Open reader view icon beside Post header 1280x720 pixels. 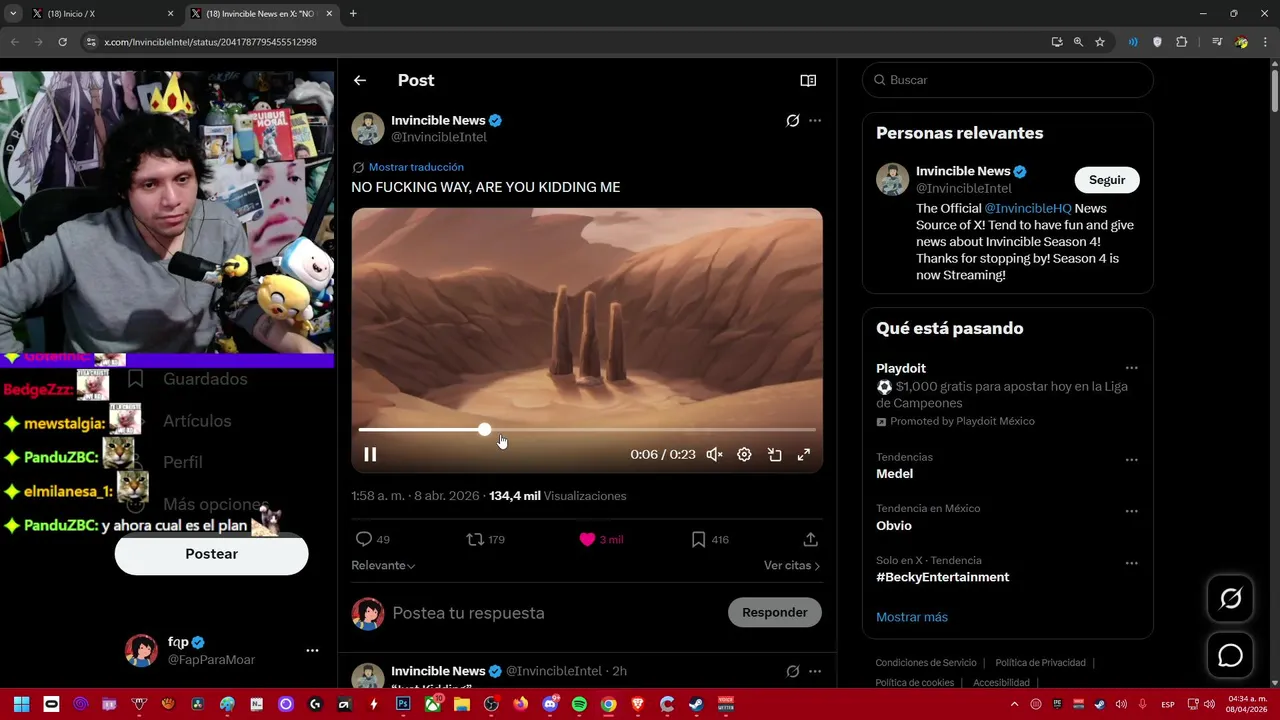tap(808, 80)
